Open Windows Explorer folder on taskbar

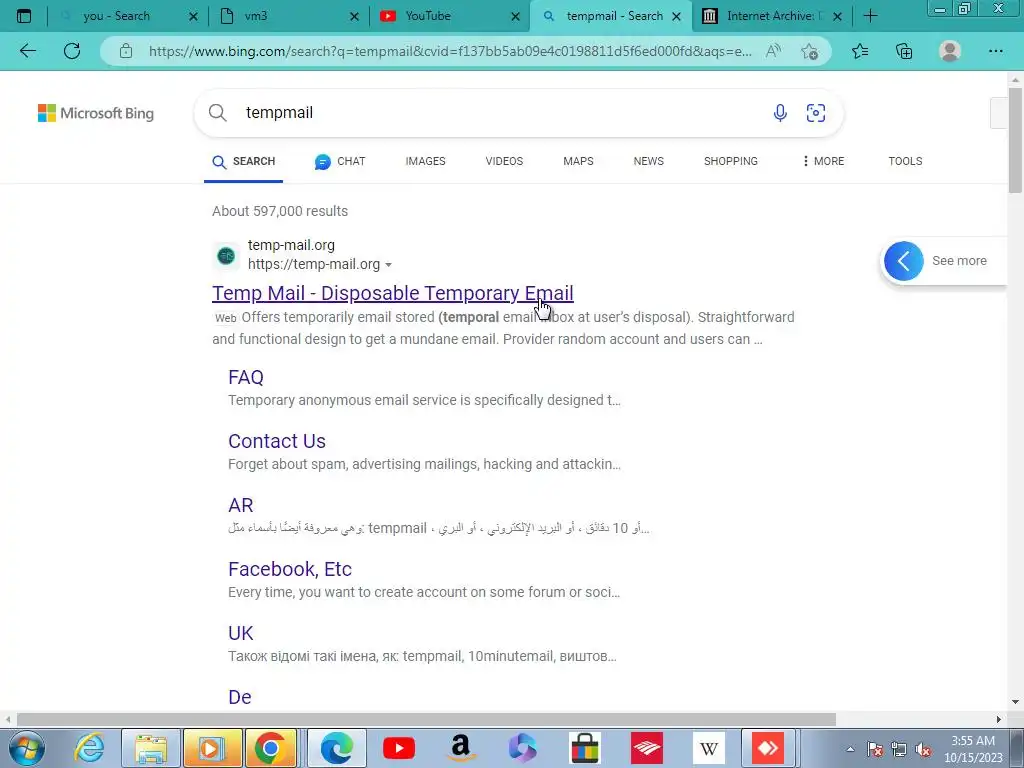tap(151, 748)
